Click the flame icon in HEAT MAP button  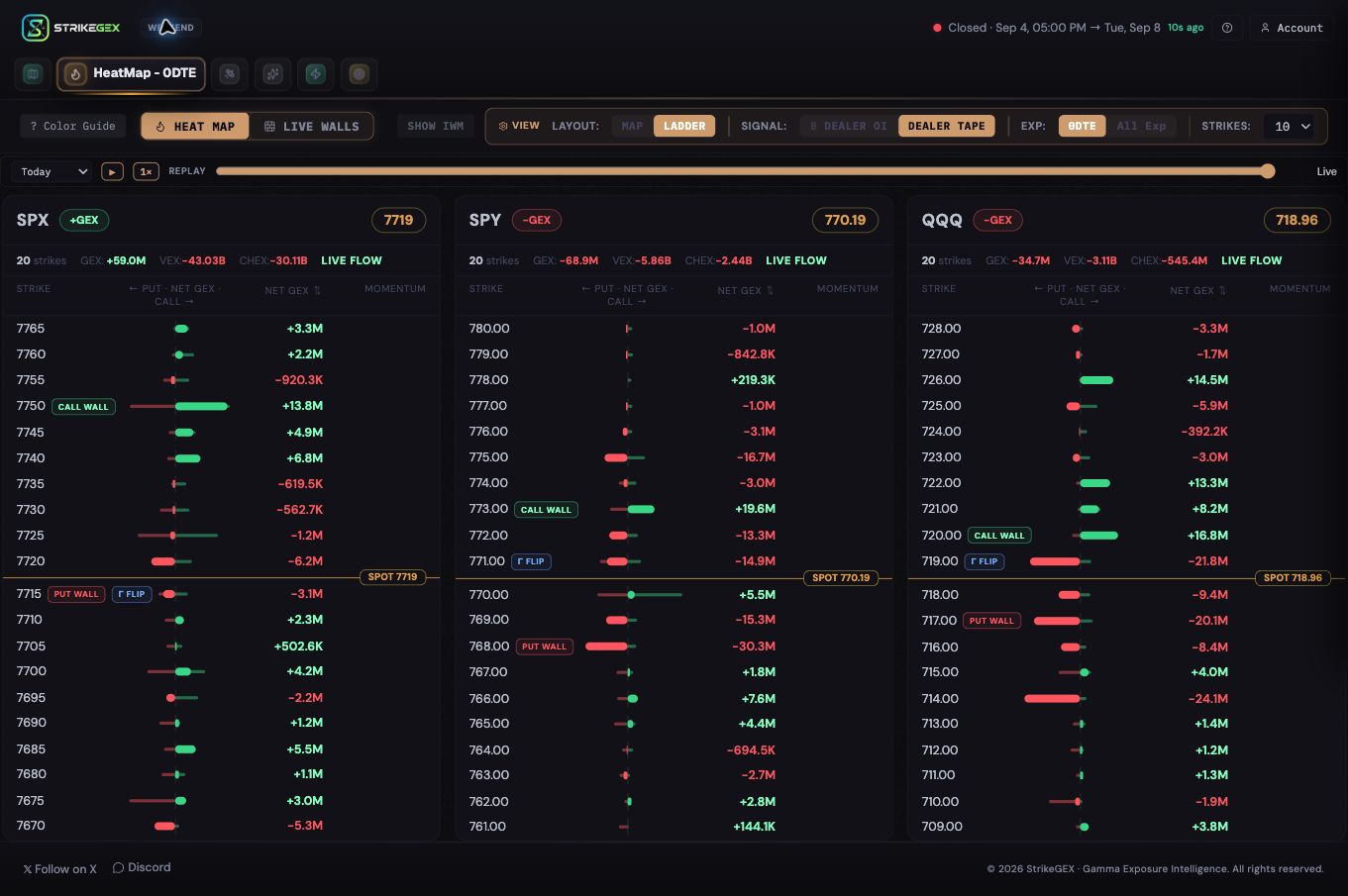[x=160, y=127]
